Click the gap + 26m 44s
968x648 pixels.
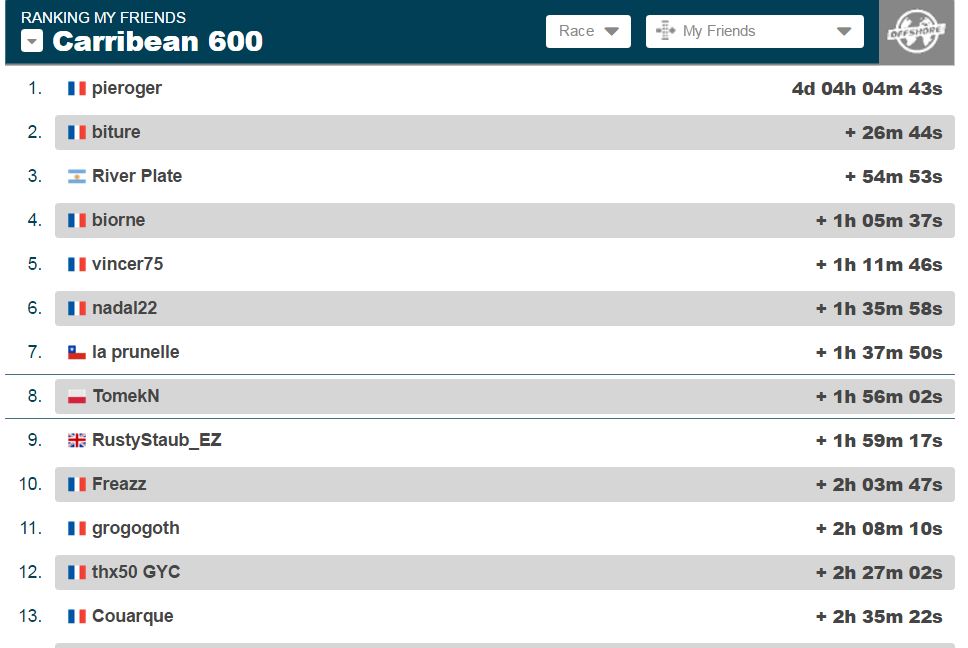pyautogui.click(x=893, y=133)
